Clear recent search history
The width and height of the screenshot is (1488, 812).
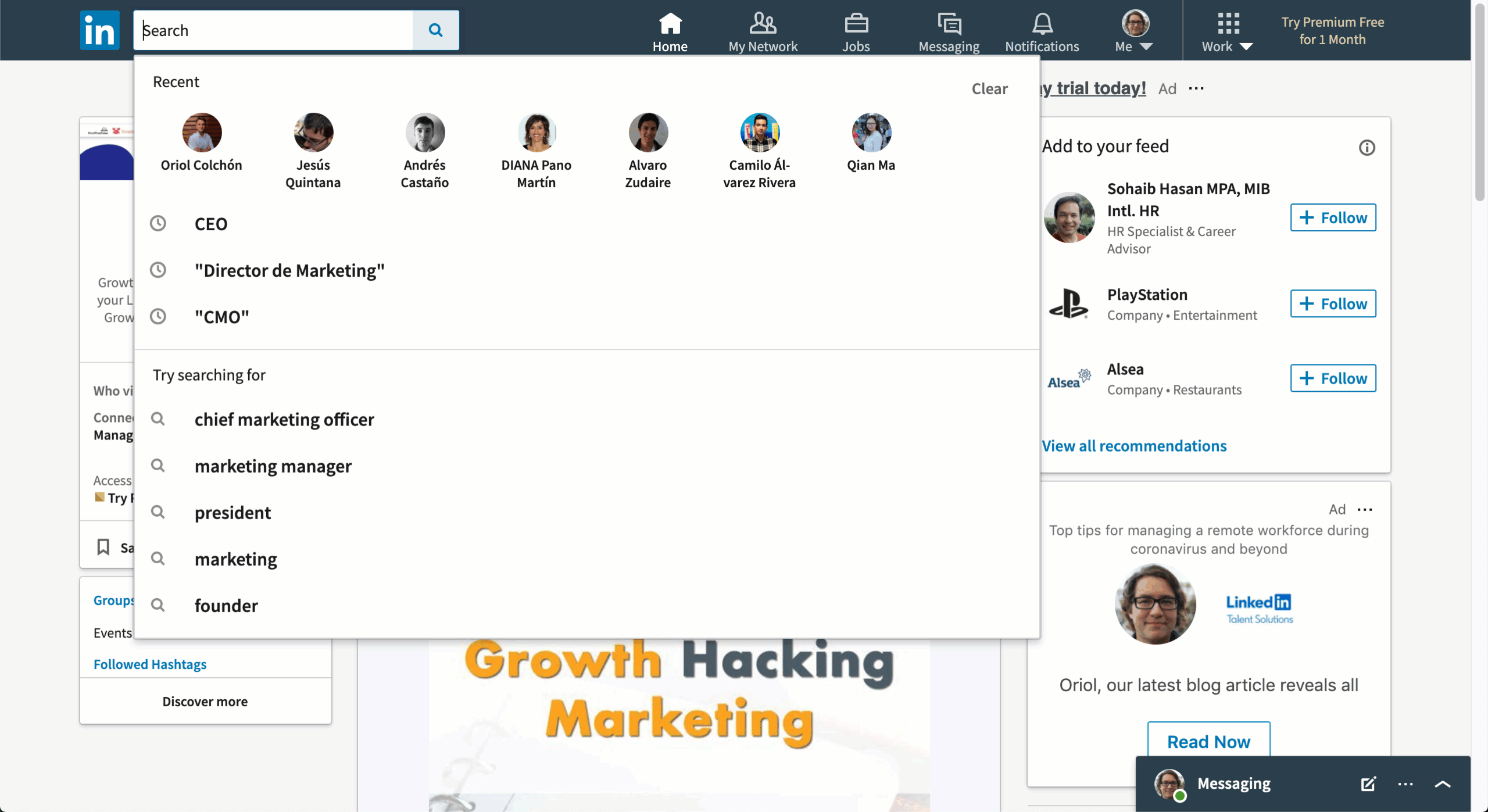coord(990,88)
